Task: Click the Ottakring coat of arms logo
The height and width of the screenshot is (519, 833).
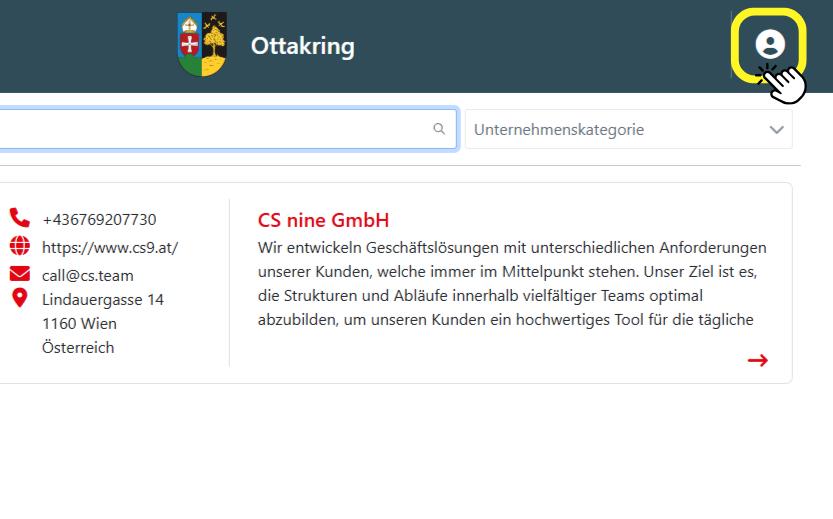Action: (201, 45)
